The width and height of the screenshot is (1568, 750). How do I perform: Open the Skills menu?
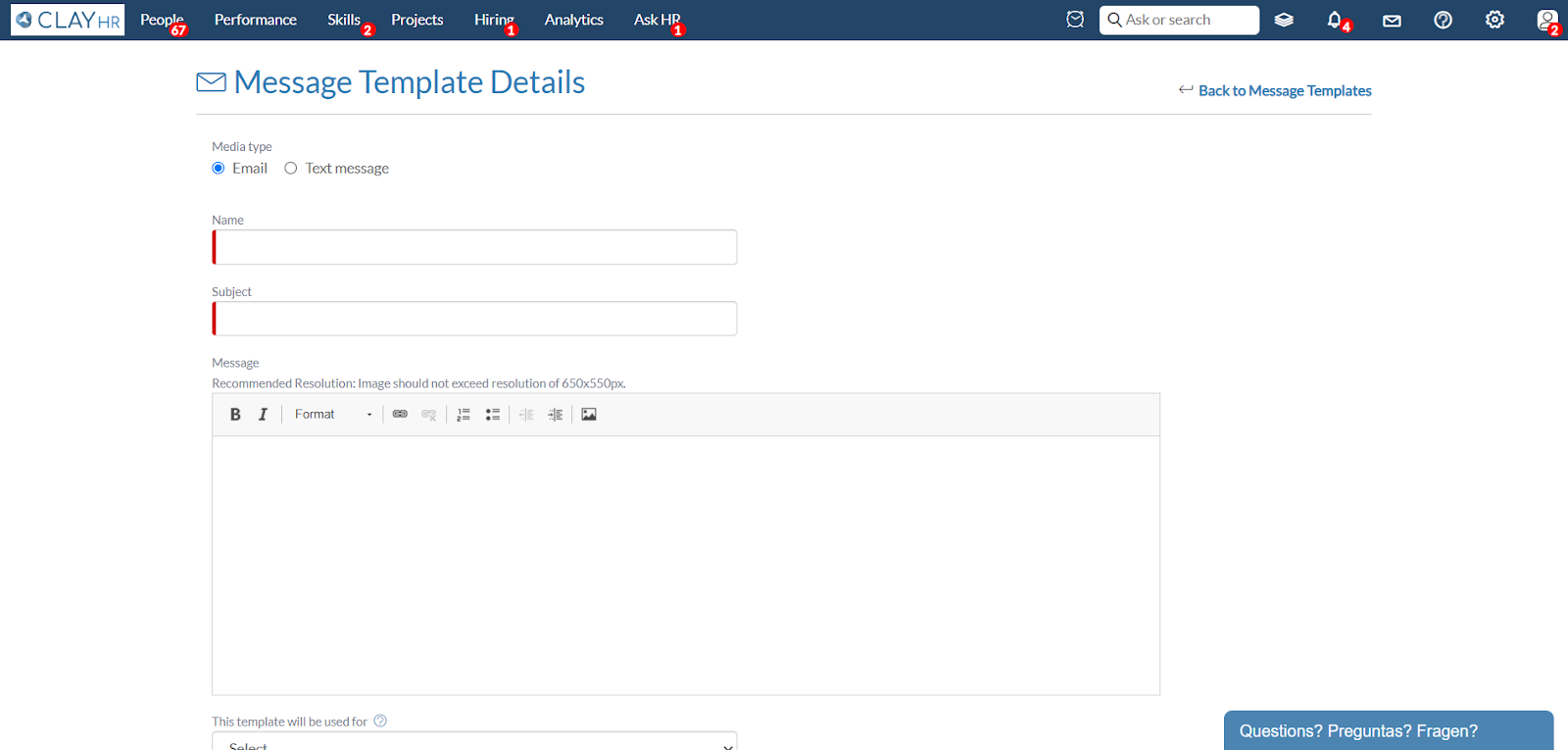click(345, 20)
